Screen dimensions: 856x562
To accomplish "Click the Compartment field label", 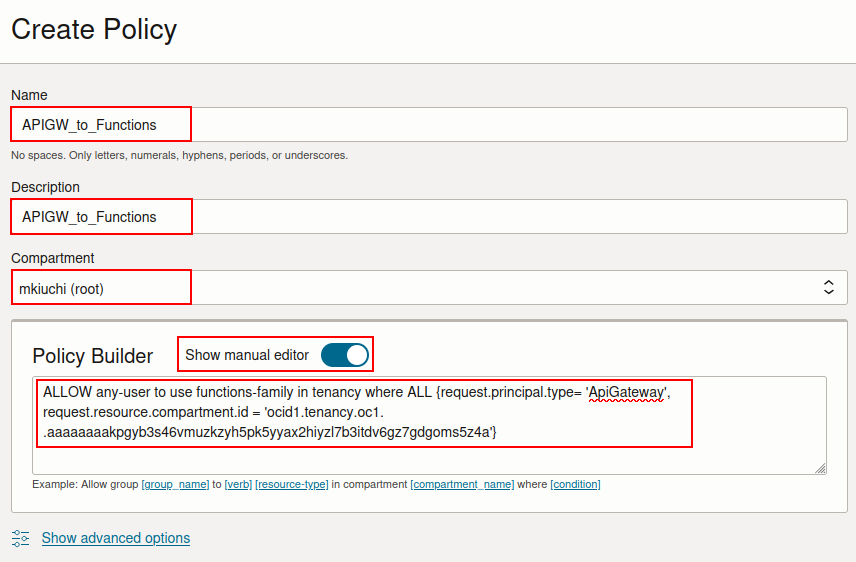I will click(52, 258).
